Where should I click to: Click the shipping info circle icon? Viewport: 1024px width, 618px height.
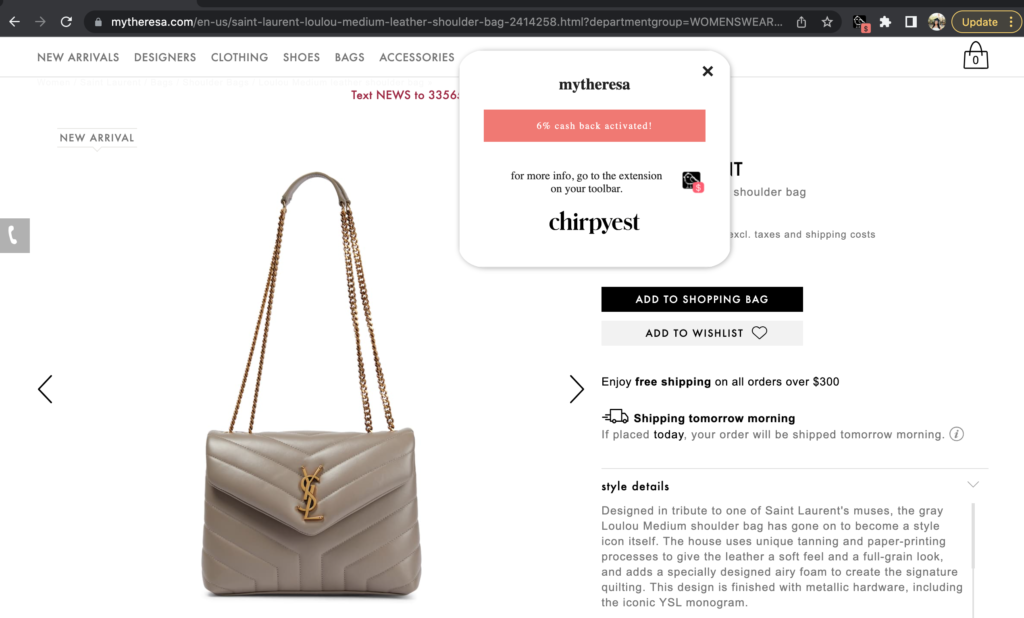click(x=956, y=434)
